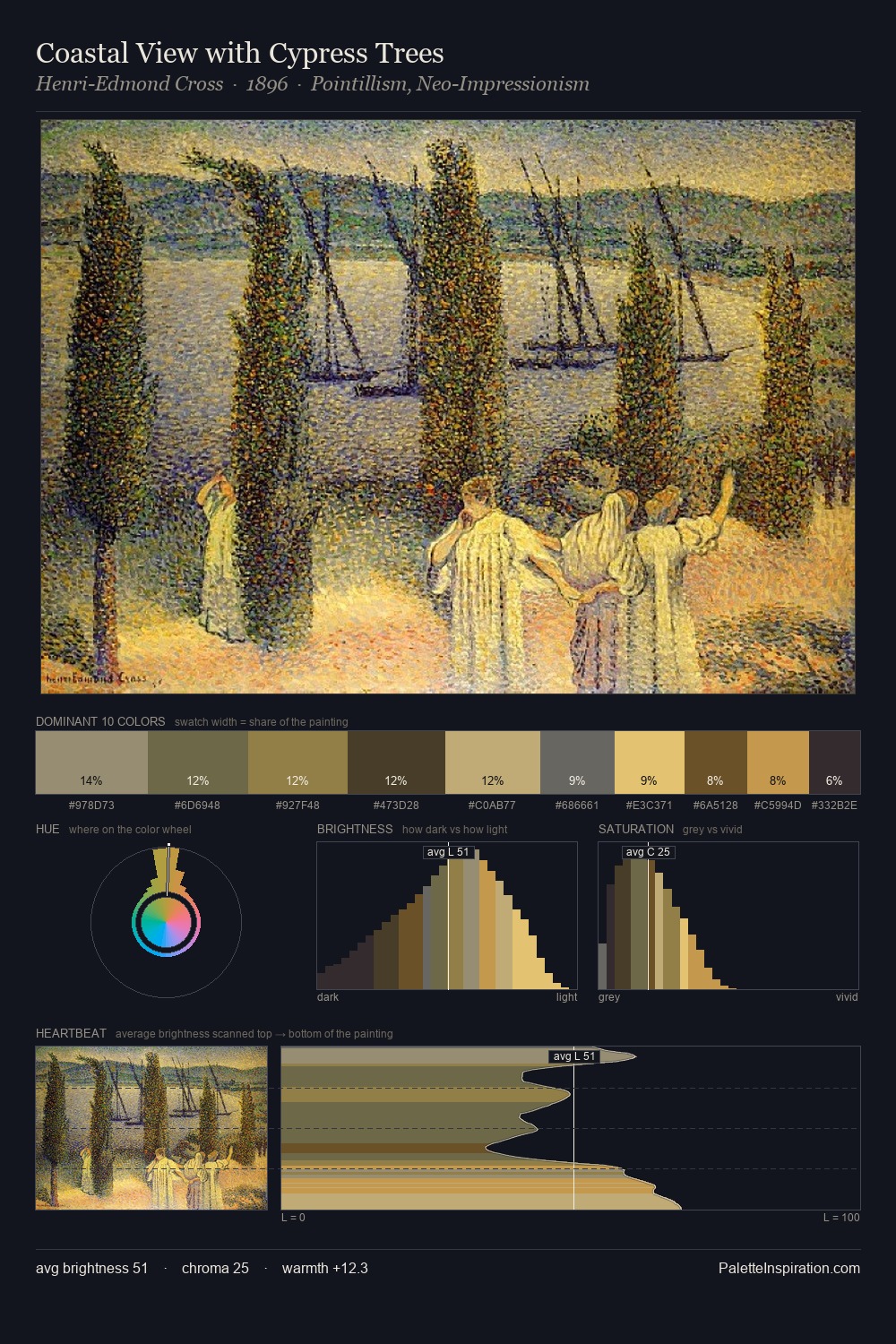Click the saturation histogram chart

(x=728, y=916)
